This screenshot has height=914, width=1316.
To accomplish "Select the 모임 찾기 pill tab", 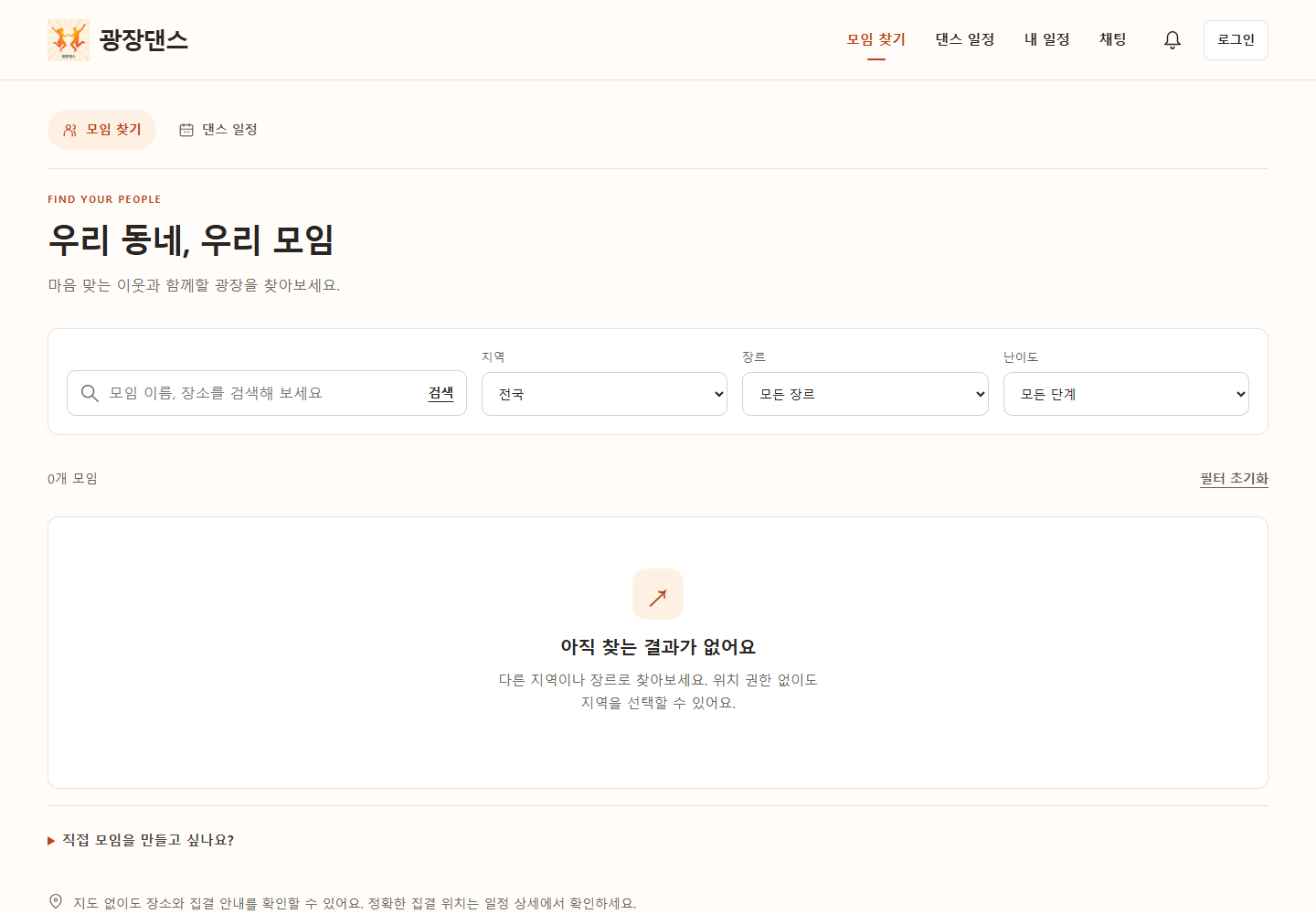I will (101, 130).
